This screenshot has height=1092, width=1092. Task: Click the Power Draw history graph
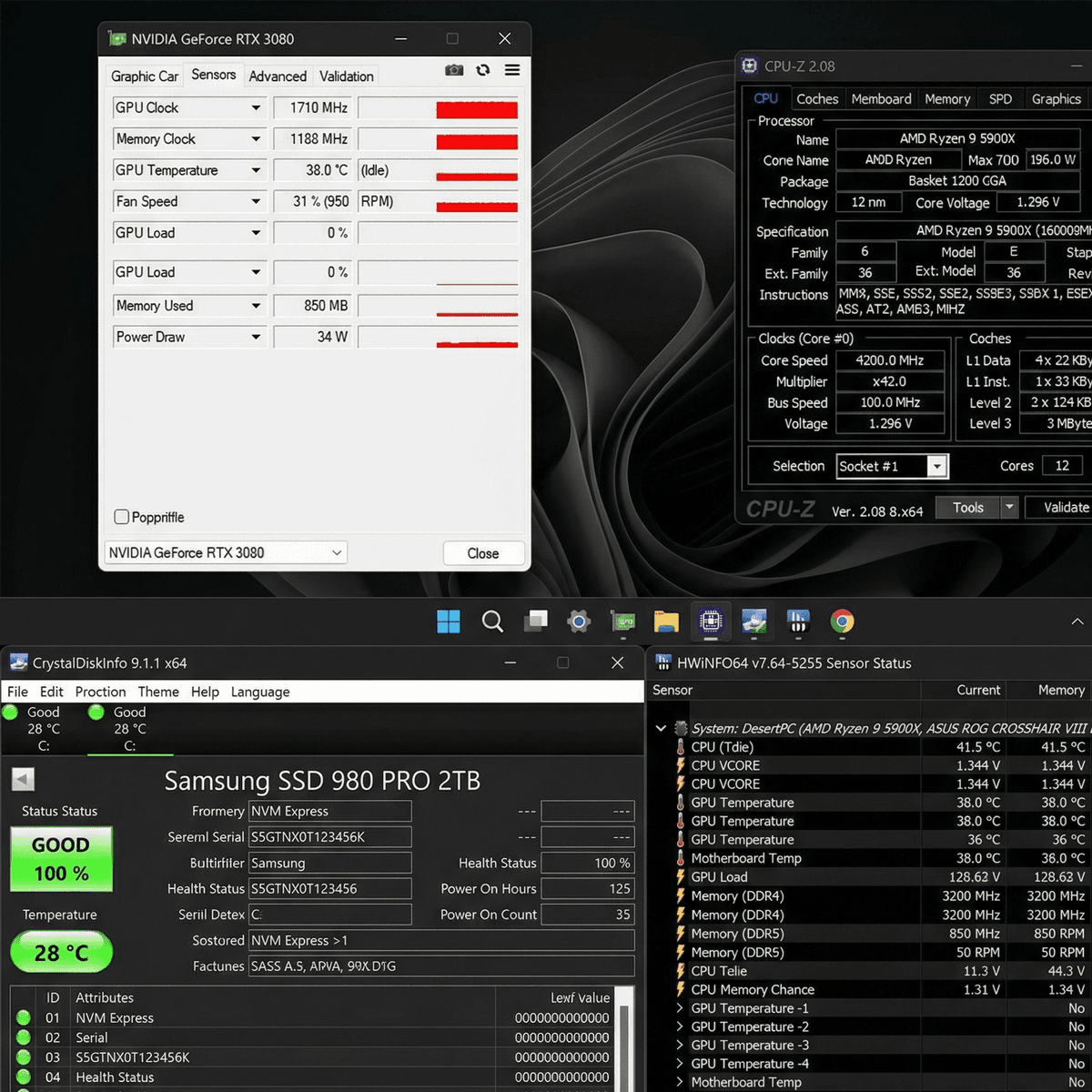point(438,337)
